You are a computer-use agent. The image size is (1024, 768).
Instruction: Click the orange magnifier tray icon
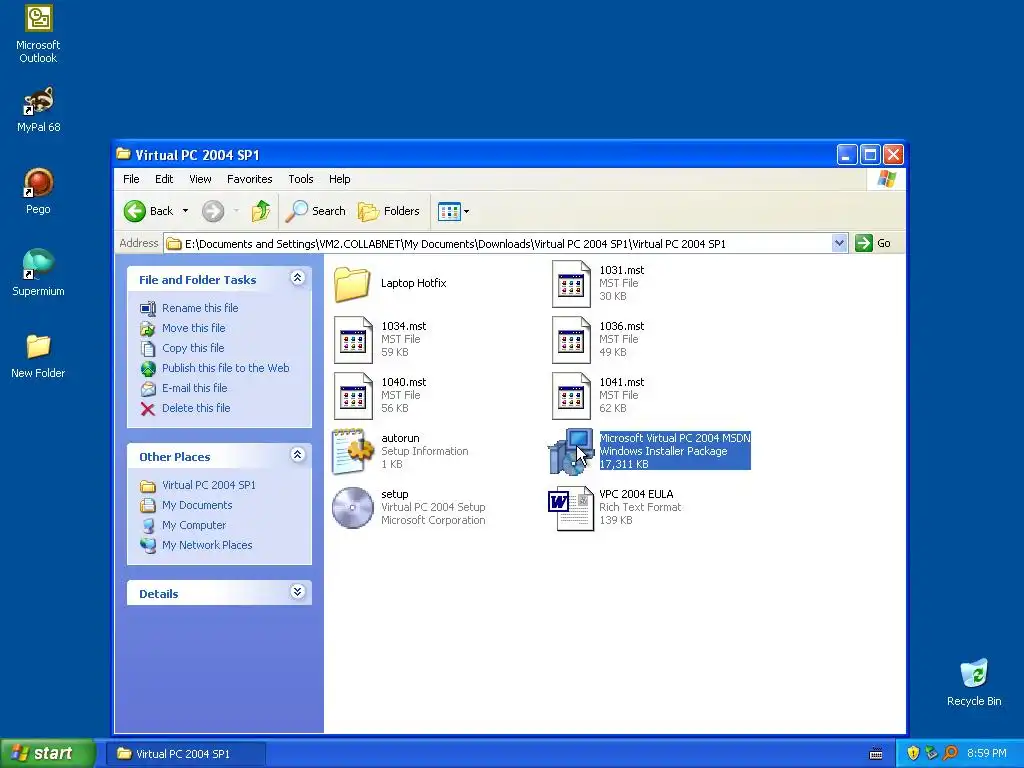click(950, 754)
